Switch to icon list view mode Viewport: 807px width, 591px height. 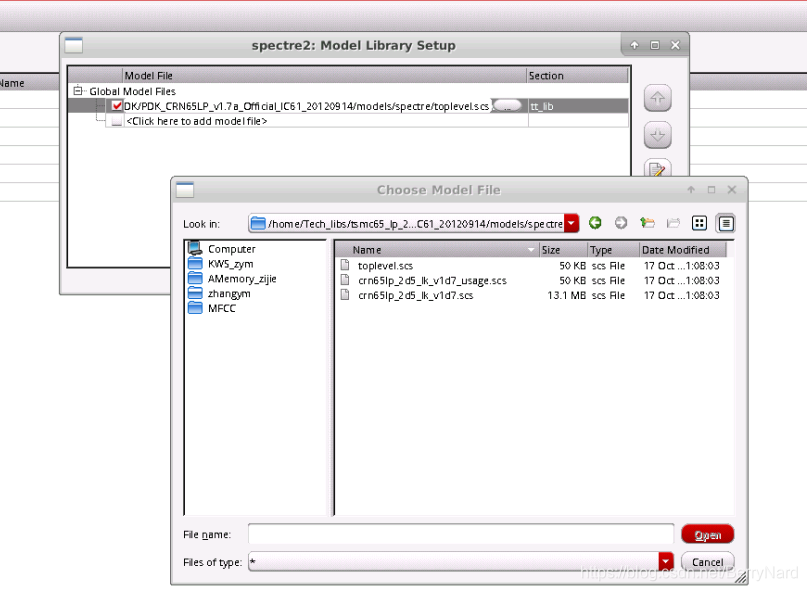(x=700, y=223)
